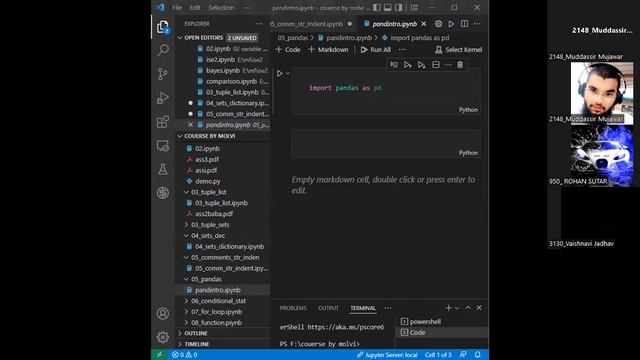Toggle the primary sidebar layout icon
Viewport: 640px width, 360px height.
point(377,8)
